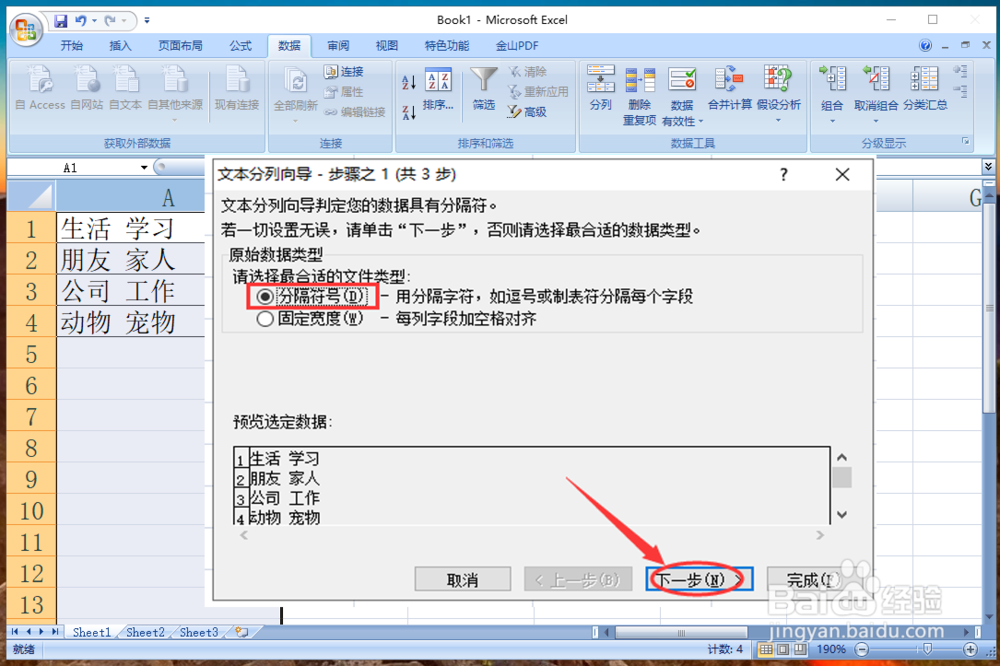Viewport: 1000px width, 666px height.
Task: Open the 删除重复项 tool
Action: tap(641, 90)
